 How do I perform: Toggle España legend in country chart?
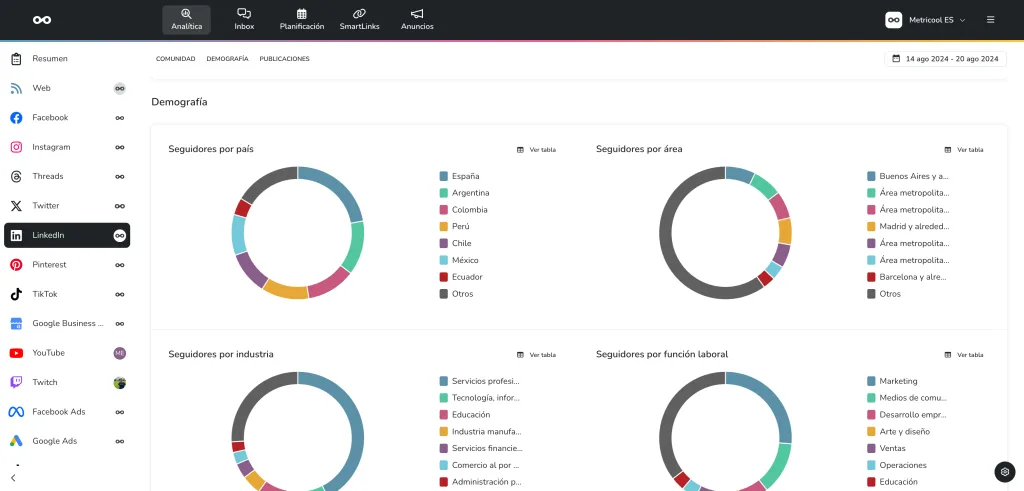point(464,176)
